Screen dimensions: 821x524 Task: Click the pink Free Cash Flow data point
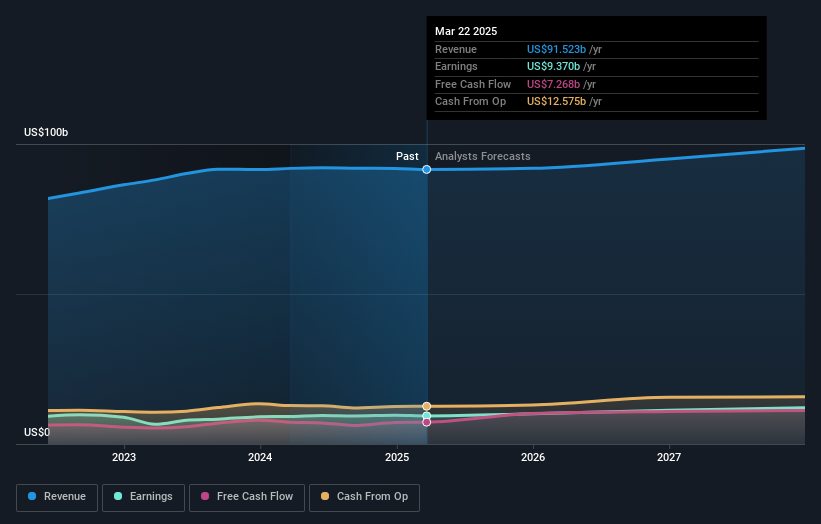427,422
